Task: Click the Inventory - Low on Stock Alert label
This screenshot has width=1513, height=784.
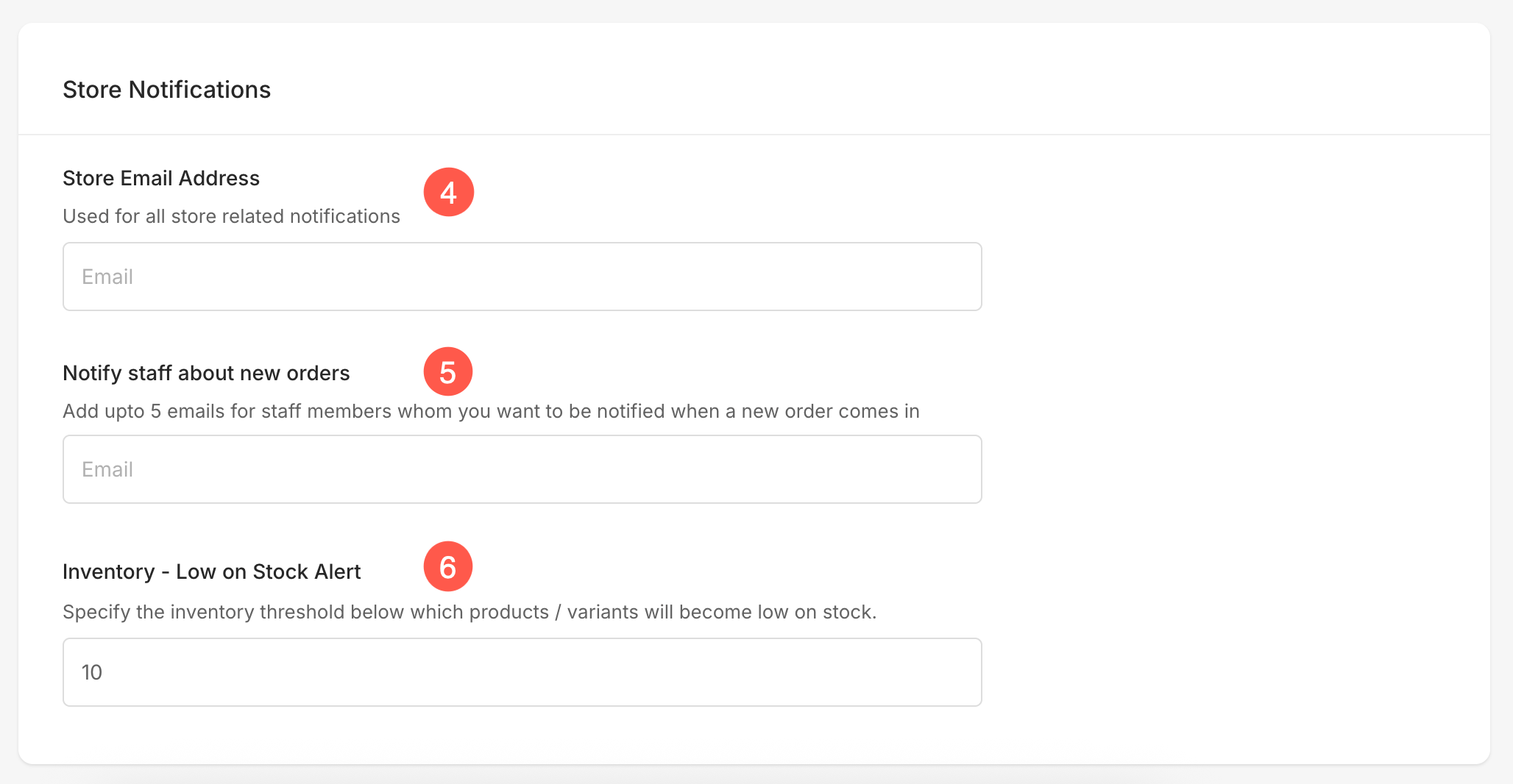Action: point(212,571)
